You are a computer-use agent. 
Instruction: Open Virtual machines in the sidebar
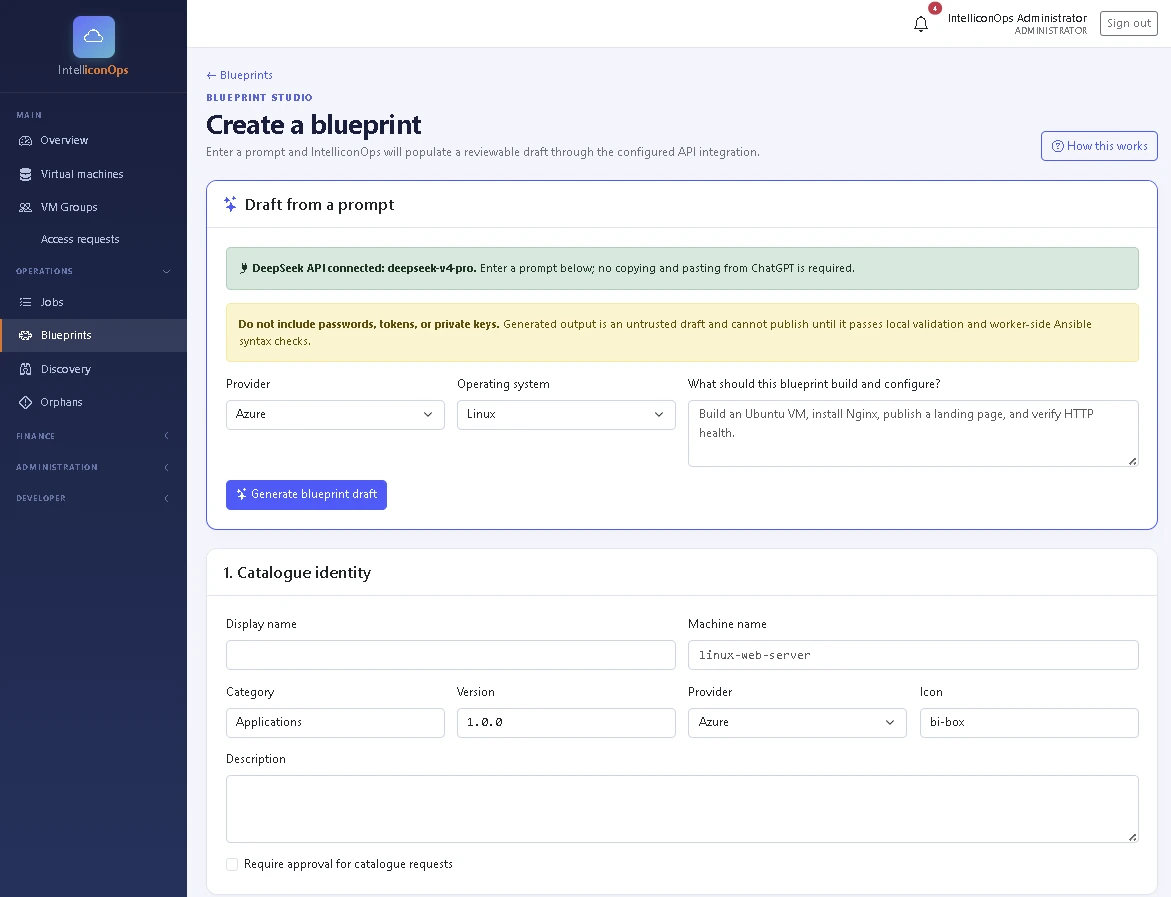pyautogui.click(x=93, y=174)
